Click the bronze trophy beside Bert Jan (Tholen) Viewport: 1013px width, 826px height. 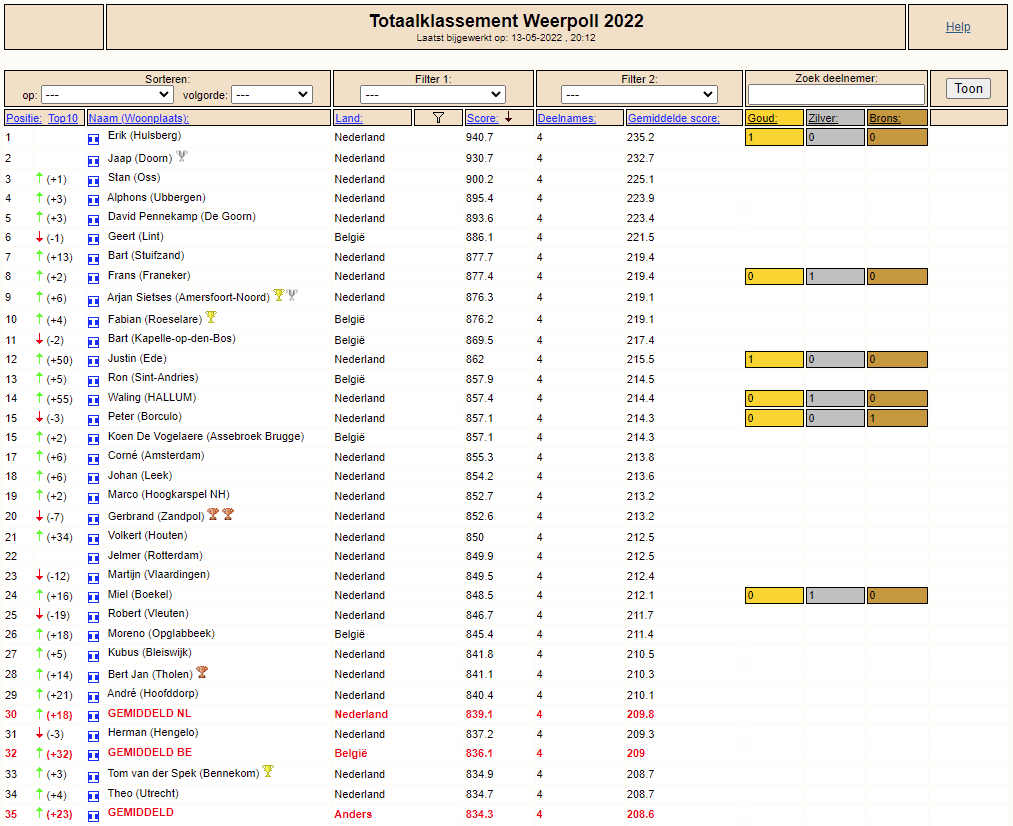click(x=202, y=673)
